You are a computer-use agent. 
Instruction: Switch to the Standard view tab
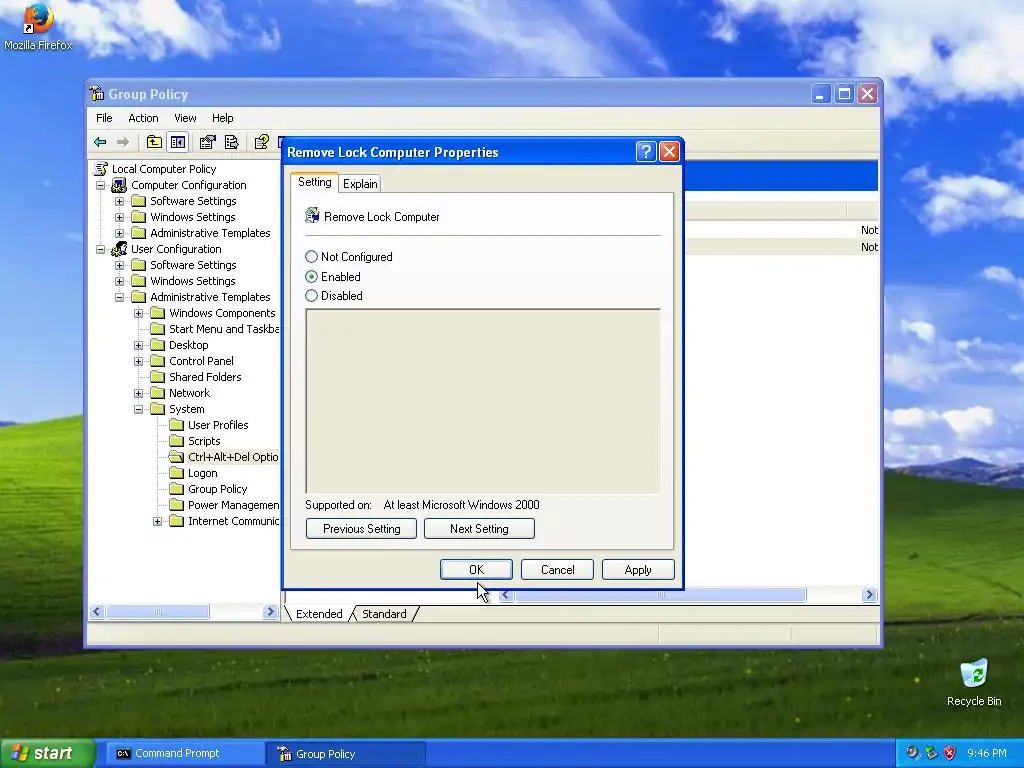pos(384,614)
